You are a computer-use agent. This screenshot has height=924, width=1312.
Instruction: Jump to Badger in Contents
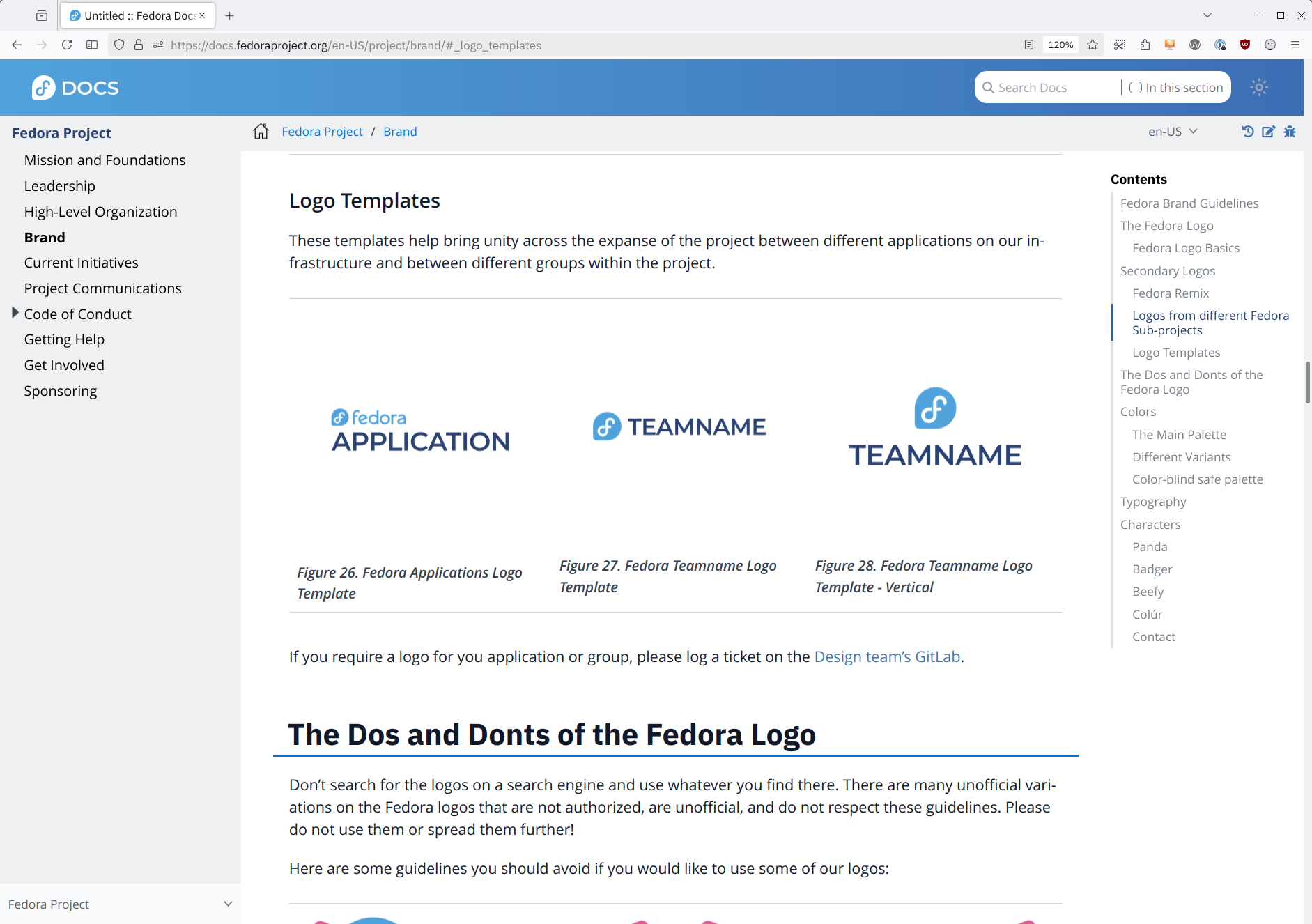1152,569
